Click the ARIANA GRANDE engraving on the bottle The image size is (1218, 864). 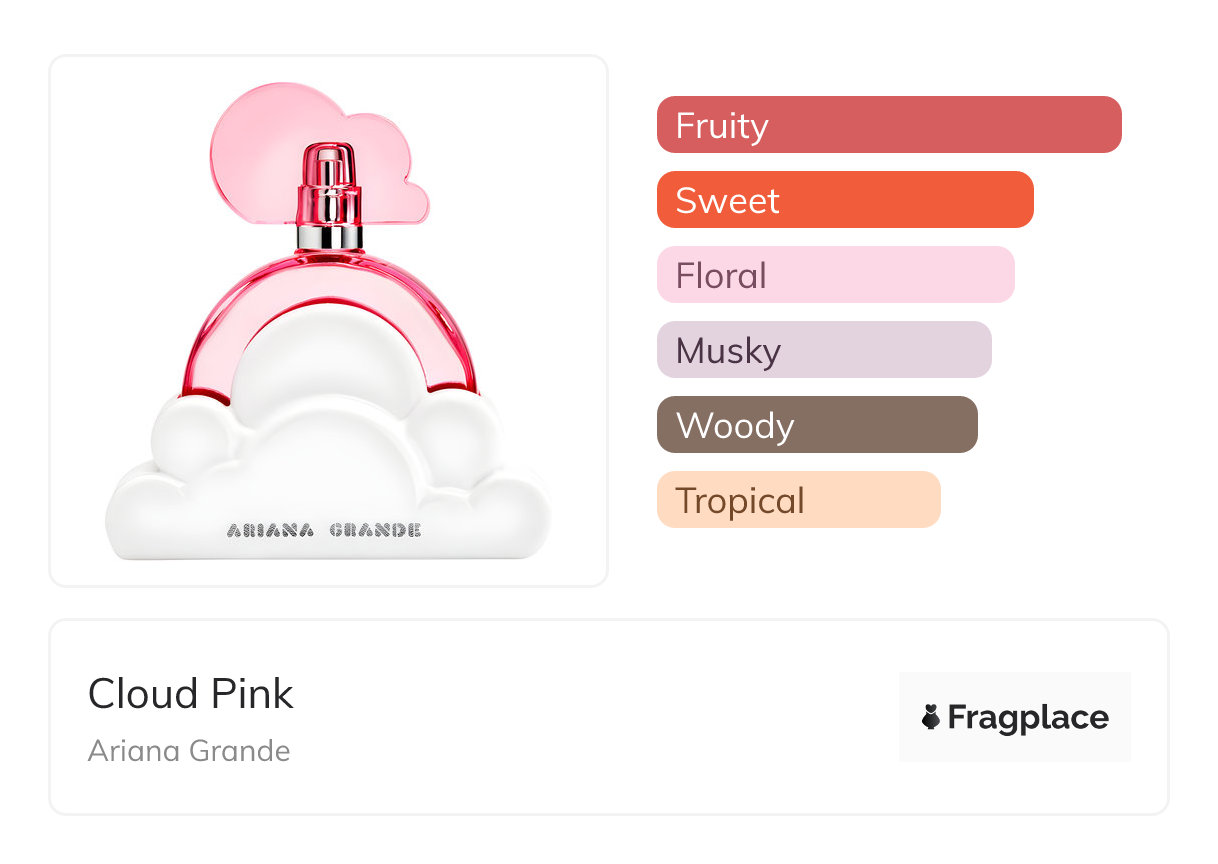point(324,530)
